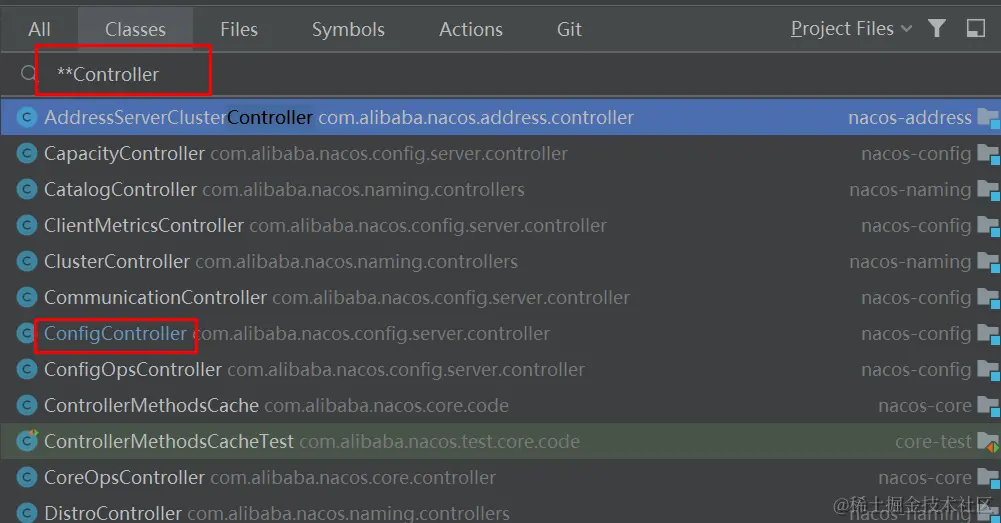Click module folder icon on ConfigController row
The image size is (1001, 523).
point(988,334)
